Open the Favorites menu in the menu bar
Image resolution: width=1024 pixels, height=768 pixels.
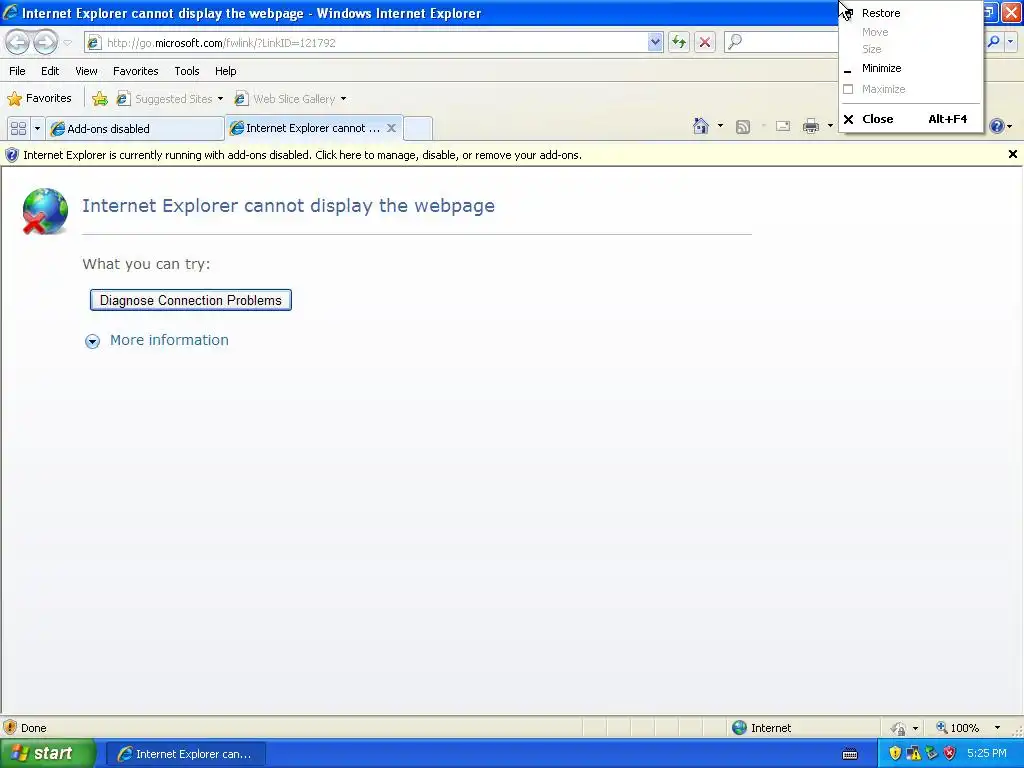click(136, 71)
